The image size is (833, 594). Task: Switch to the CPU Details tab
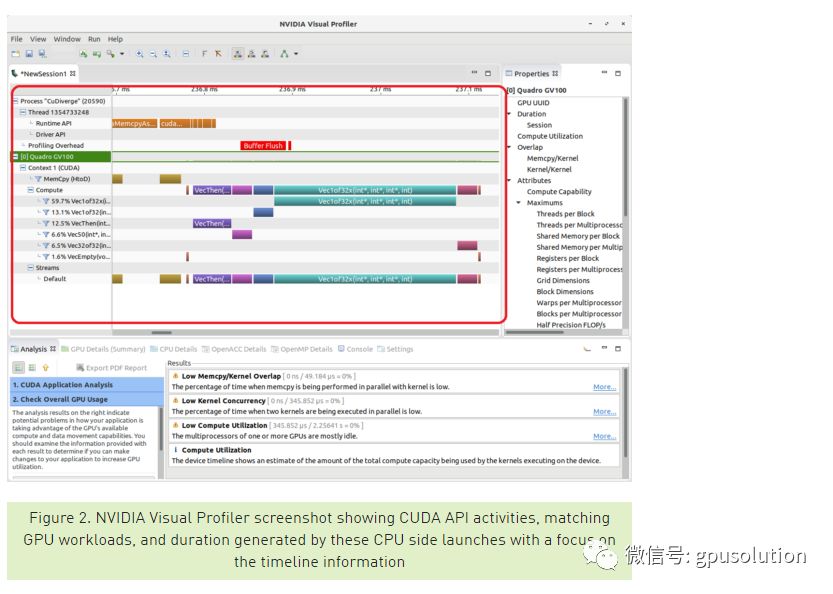pos(174,349)
